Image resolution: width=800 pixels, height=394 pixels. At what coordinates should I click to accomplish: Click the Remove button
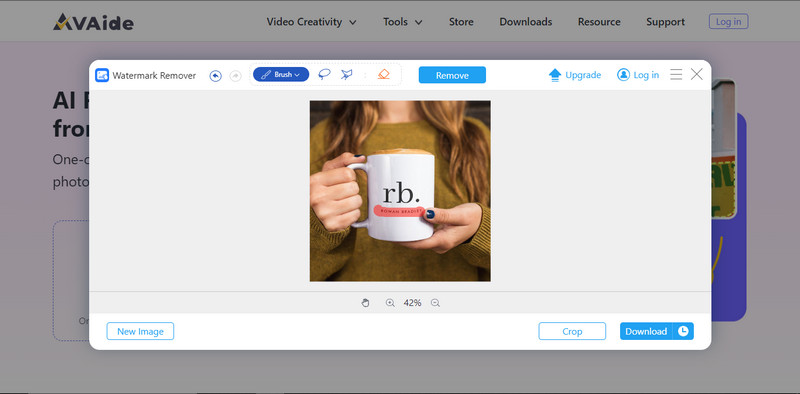452,75
